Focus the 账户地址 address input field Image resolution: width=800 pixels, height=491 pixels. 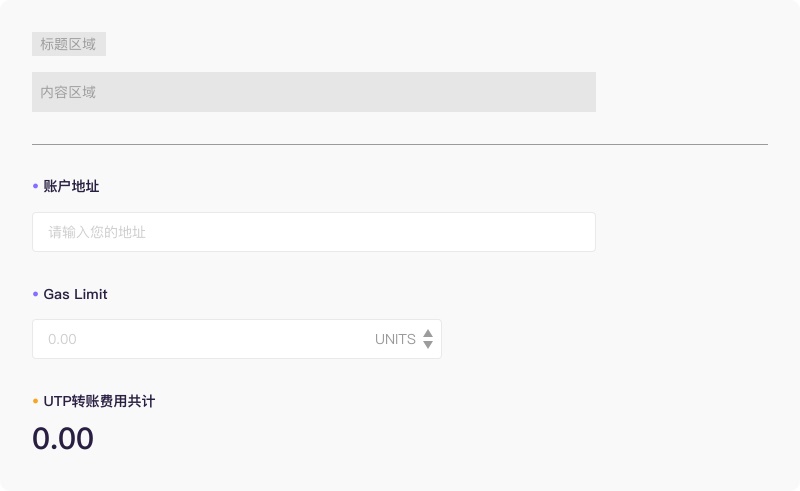click(x=314, y=232)
